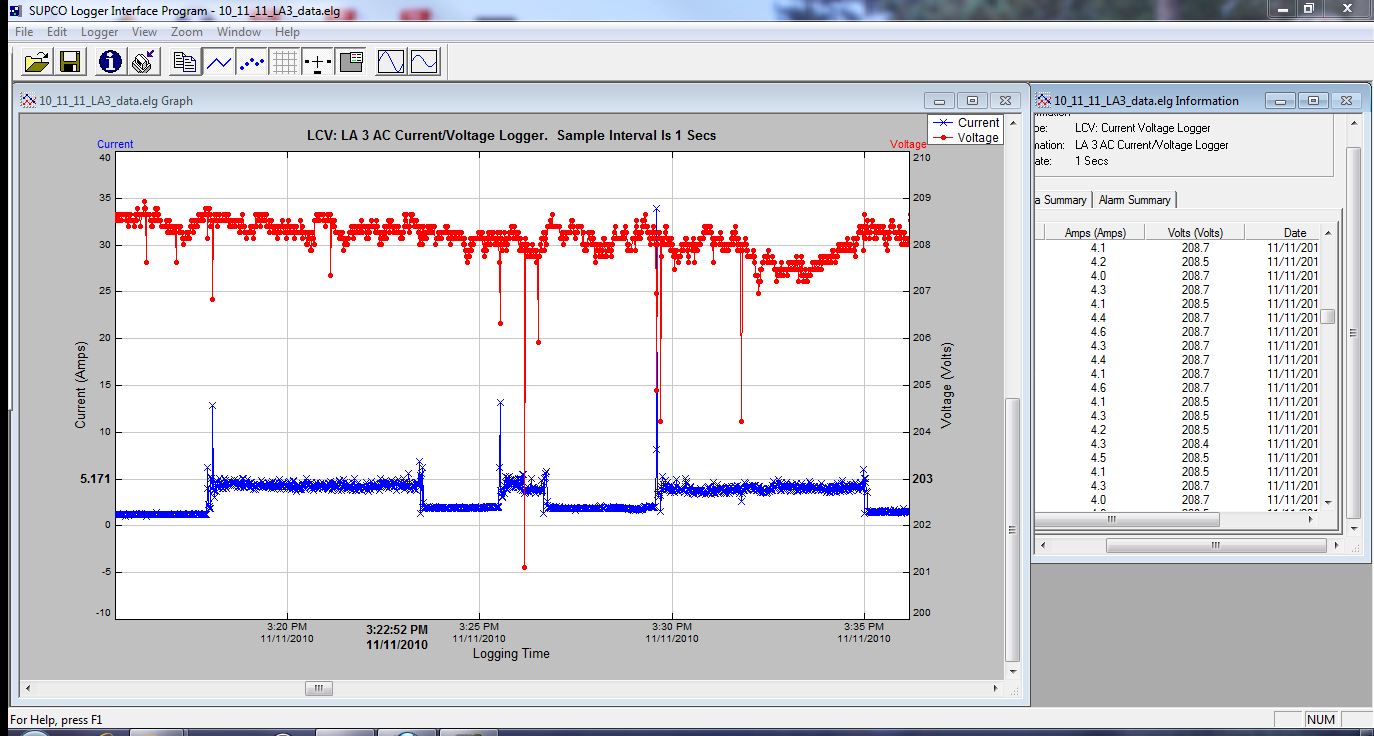Select the line graph view icon
The image size is (1374, 736).
218,62
